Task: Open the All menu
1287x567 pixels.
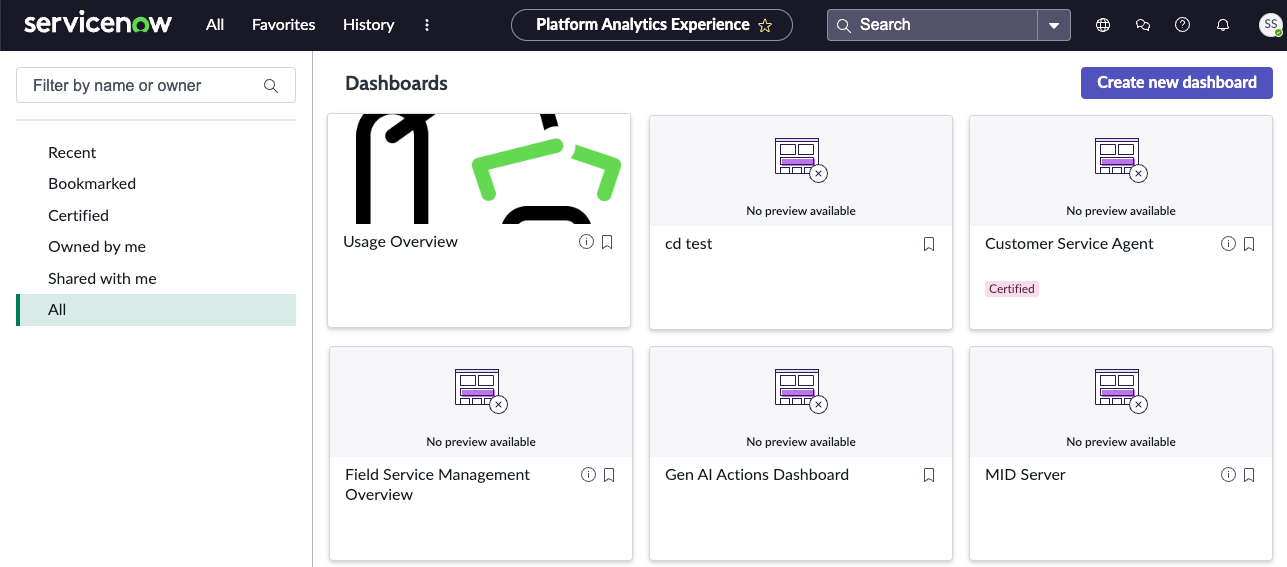Action: 215,25
